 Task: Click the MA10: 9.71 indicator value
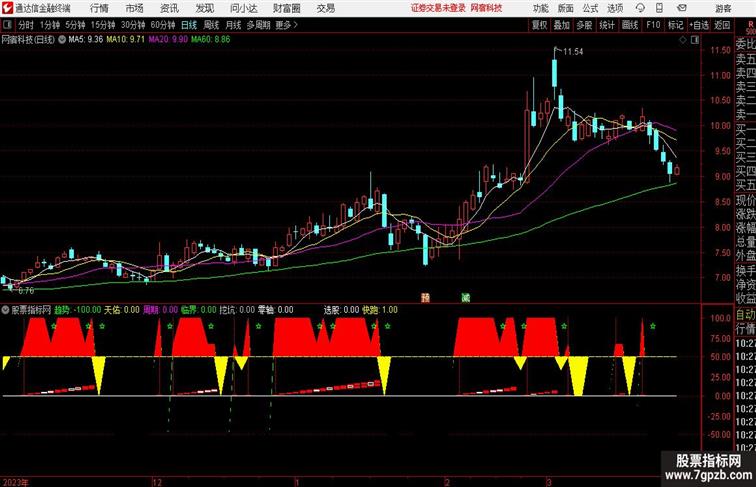125,40
